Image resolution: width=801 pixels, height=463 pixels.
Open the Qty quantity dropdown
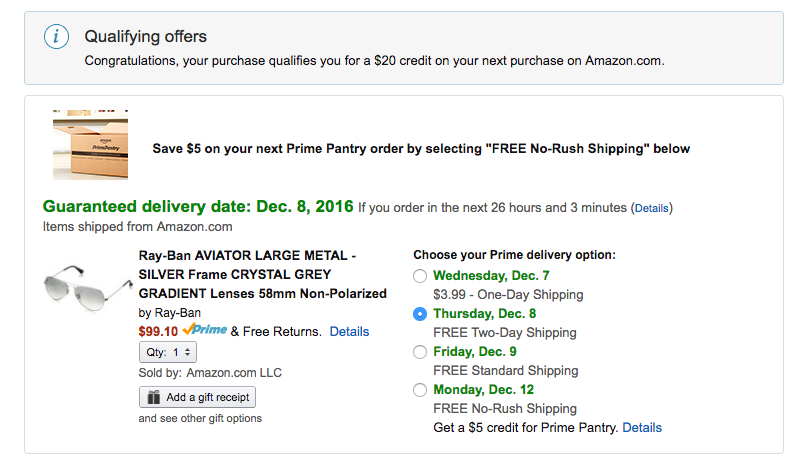[x=168, y=352]
